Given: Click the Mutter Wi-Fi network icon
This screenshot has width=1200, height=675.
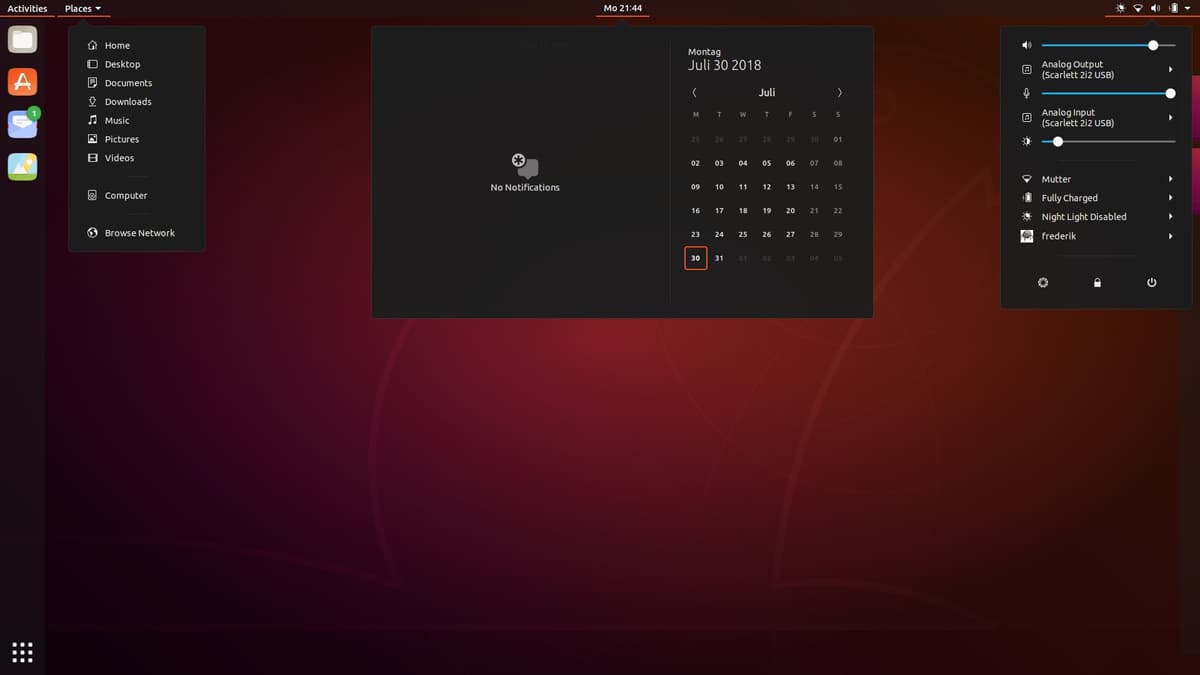Looking at the screenshot, I should point(1026,179).
